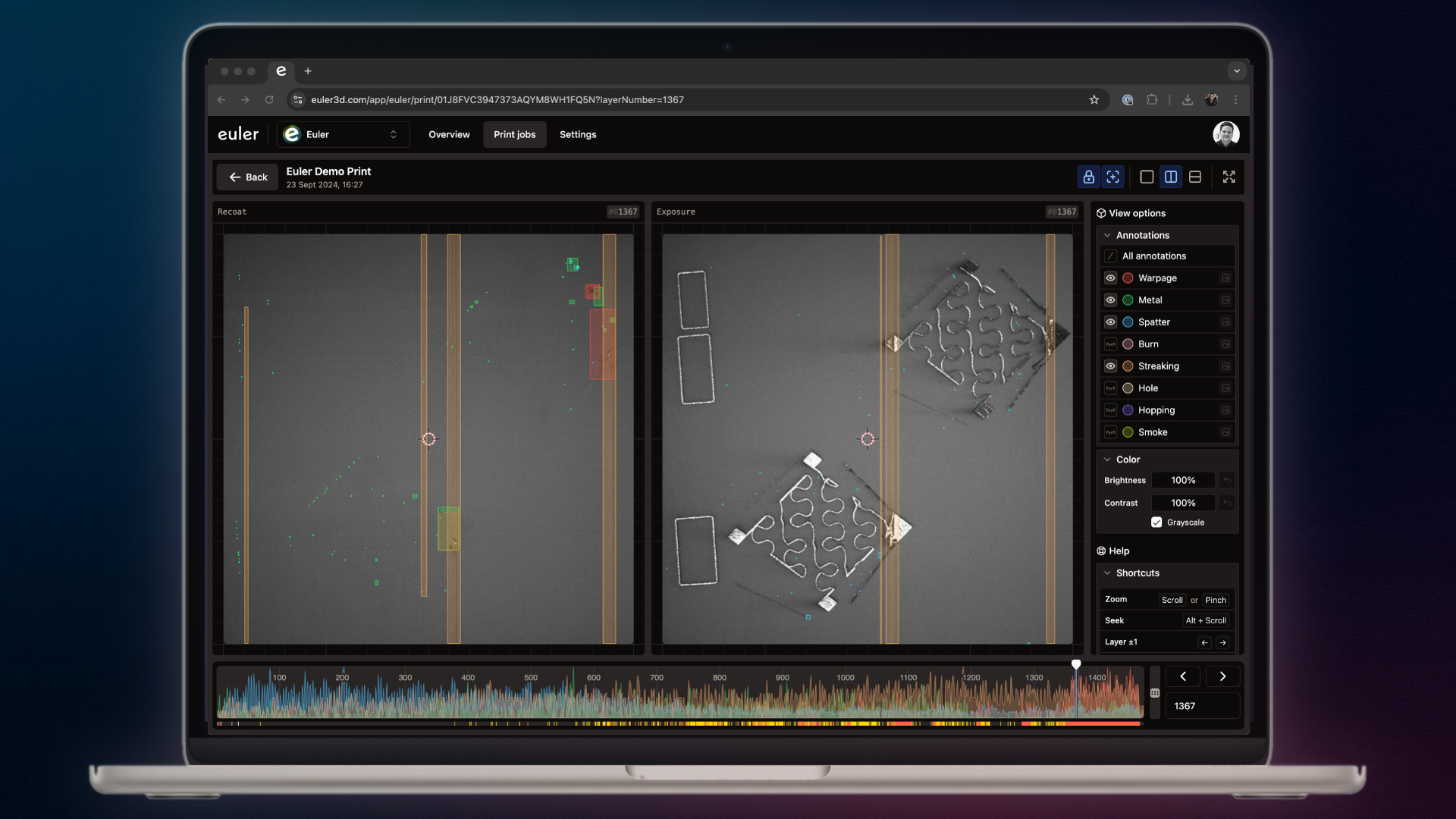Viewport: 1456px width, 819px height.
Task: Bookmark this page with the star icon
Action: [1094, 99]
